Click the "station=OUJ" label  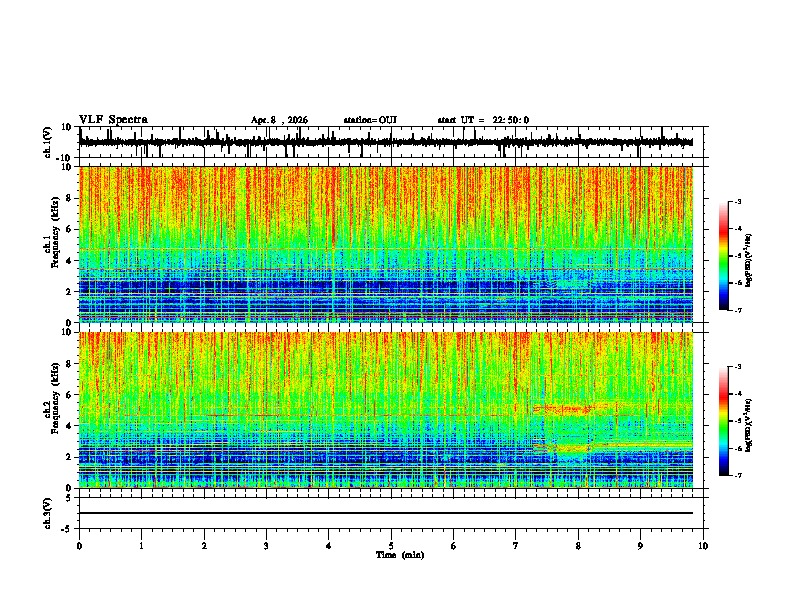point(370,120)
